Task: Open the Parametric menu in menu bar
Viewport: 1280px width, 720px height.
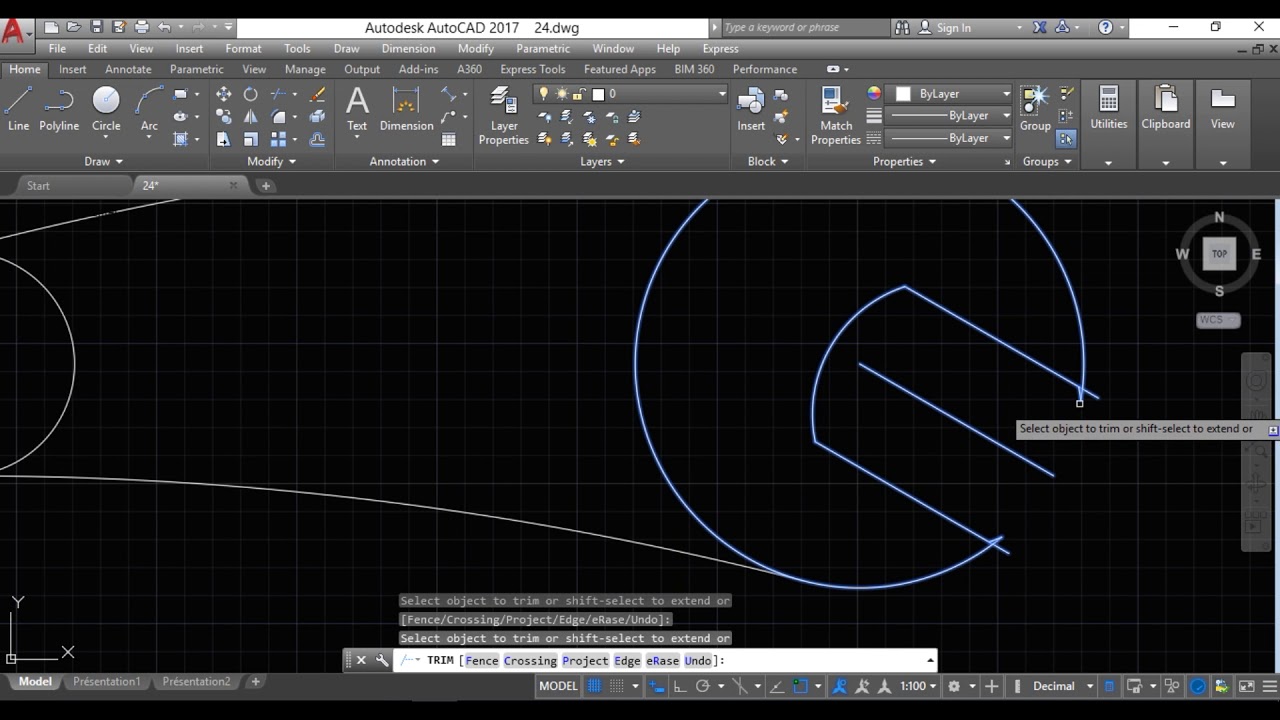Action: 543,48
